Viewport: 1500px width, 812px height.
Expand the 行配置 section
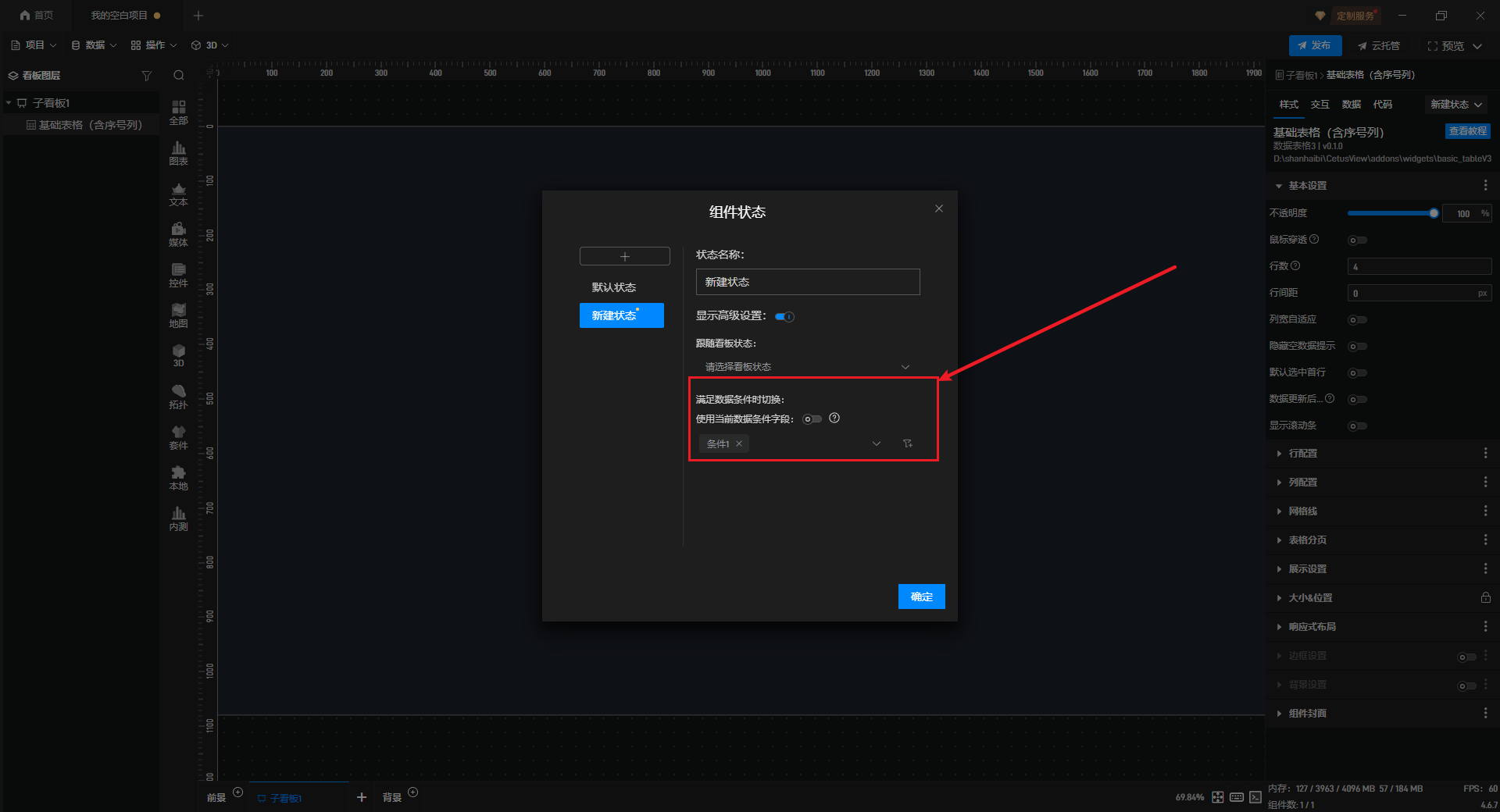point(1302,454)
